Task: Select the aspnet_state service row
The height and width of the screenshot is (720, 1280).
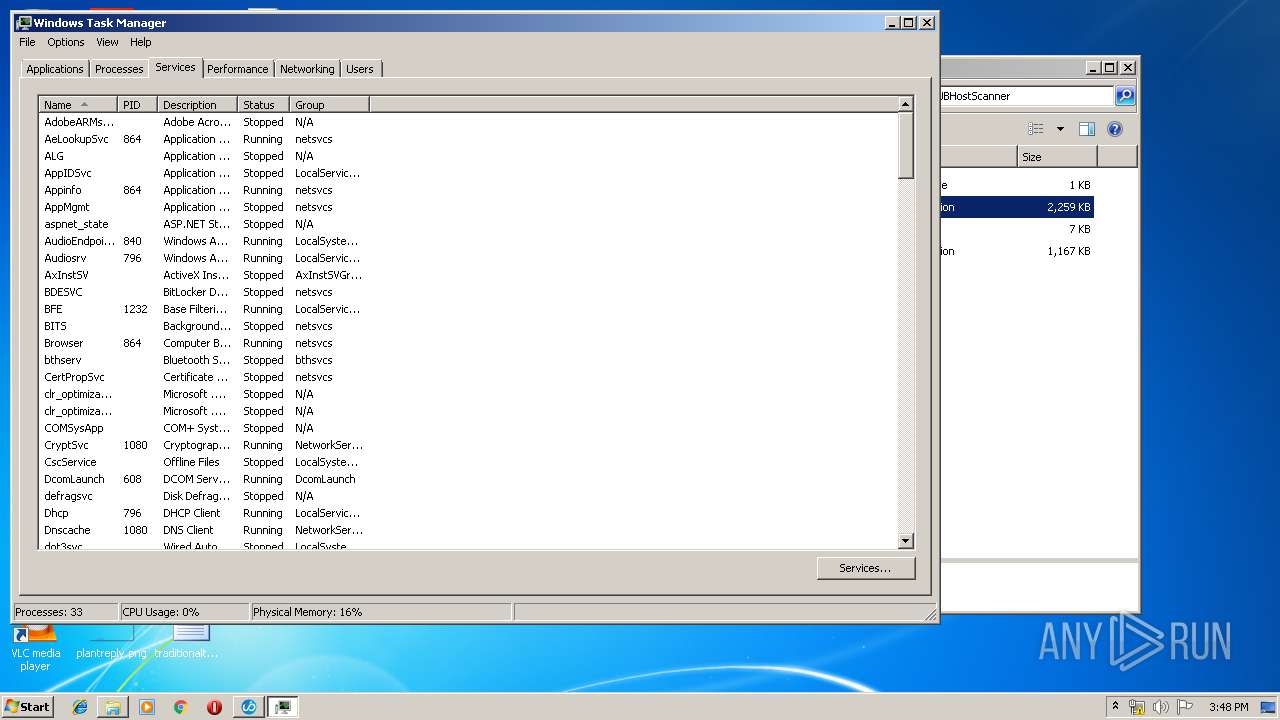Action: pos(468,224)
